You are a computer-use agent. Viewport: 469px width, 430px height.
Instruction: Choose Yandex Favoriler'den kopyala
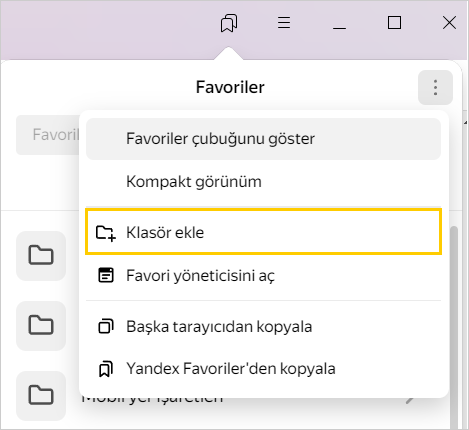263,369
